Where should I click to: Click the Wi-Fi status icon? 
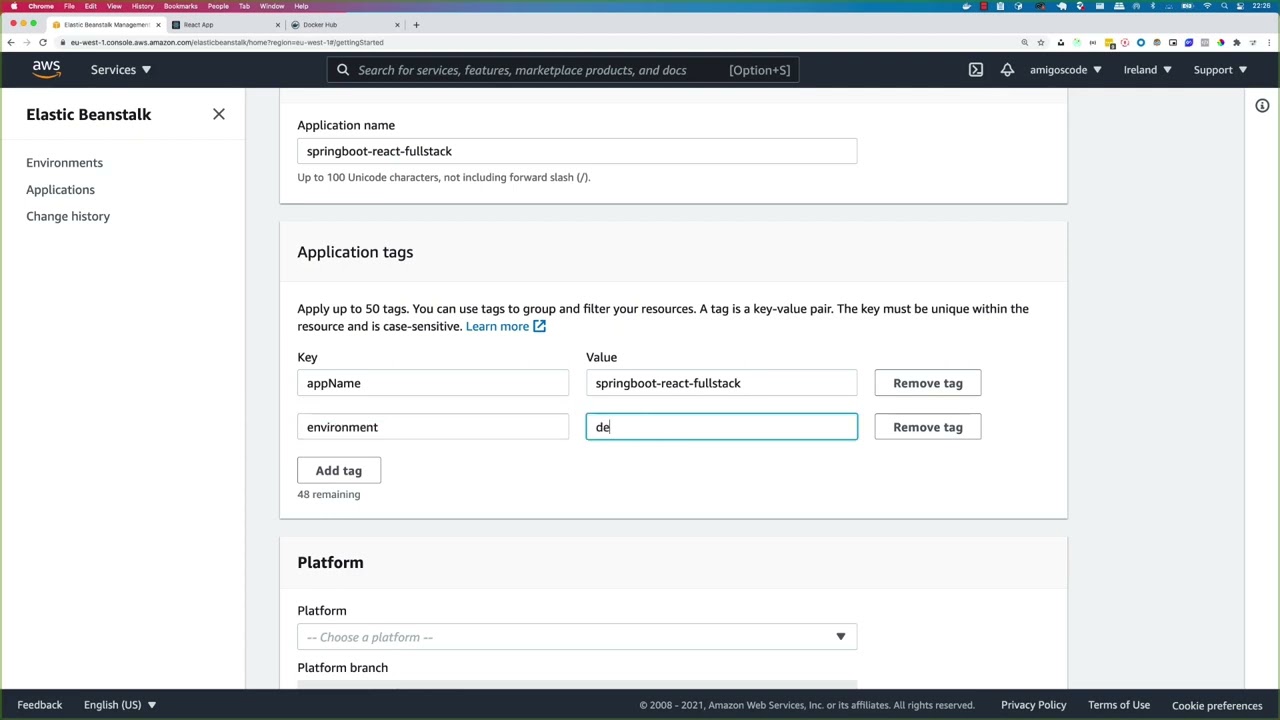1207,6
